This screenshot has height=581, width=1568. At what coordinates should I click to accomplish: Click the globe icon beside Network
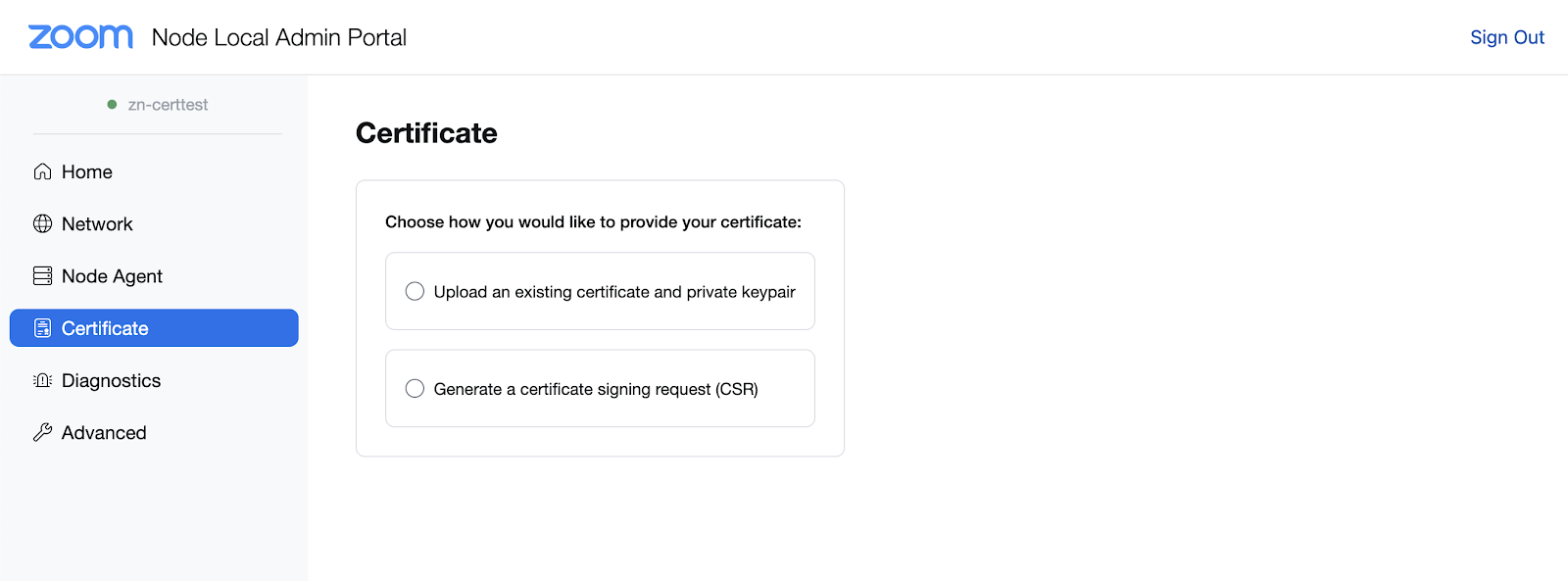[x=42, y=223]
